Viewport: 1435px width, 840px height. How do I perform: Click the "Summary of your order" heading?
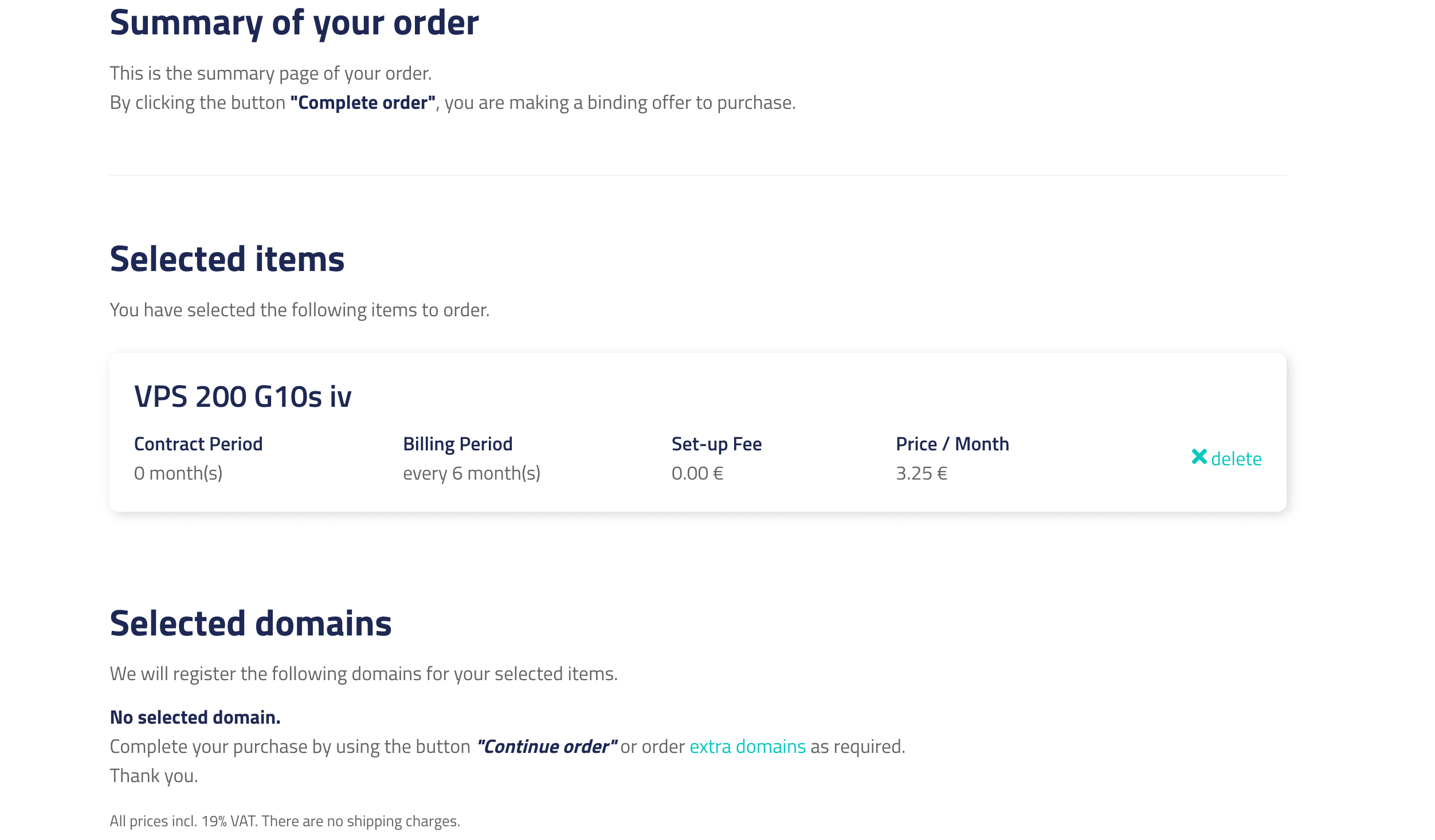pos(294,23)
